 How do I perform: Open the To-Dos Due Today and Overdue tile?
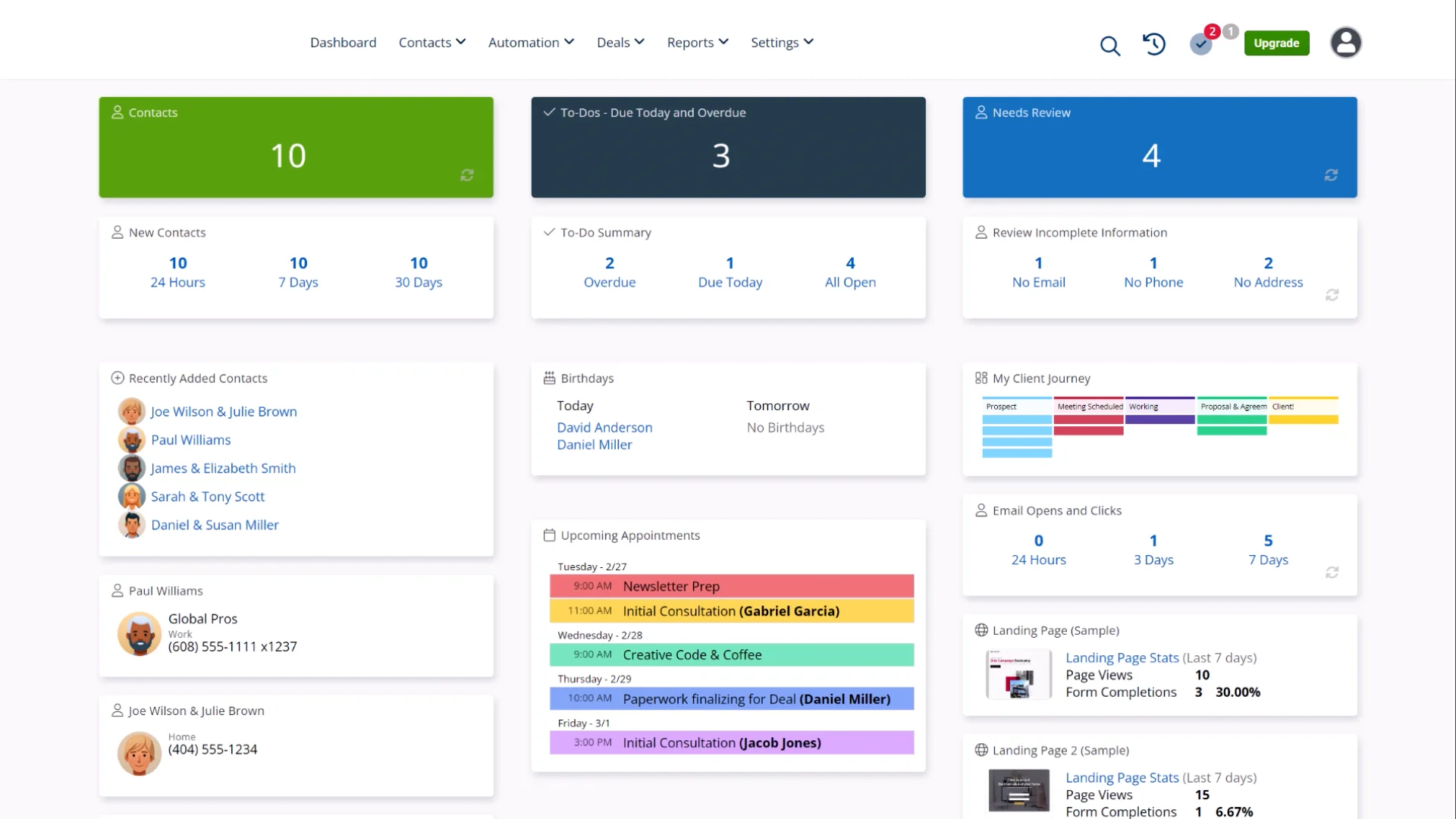click(728, 147)
